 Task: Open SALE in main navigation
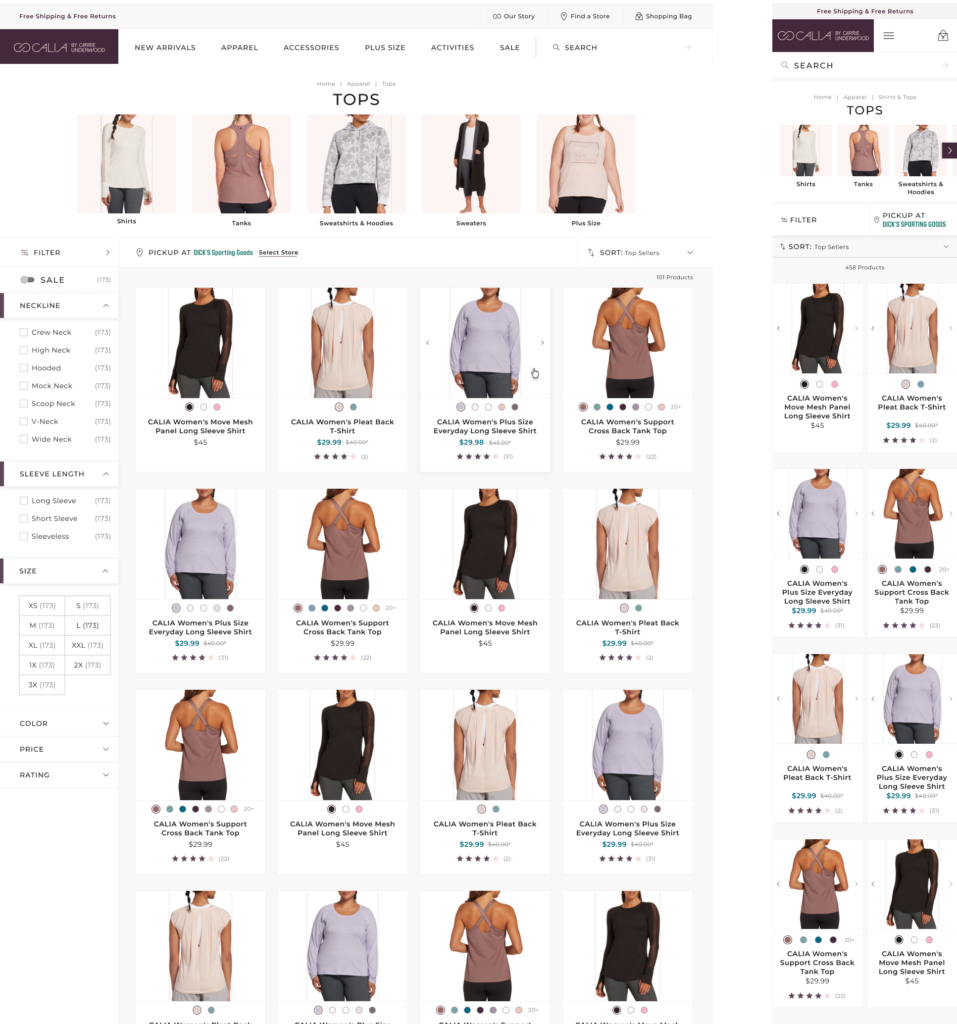(510, 48)
